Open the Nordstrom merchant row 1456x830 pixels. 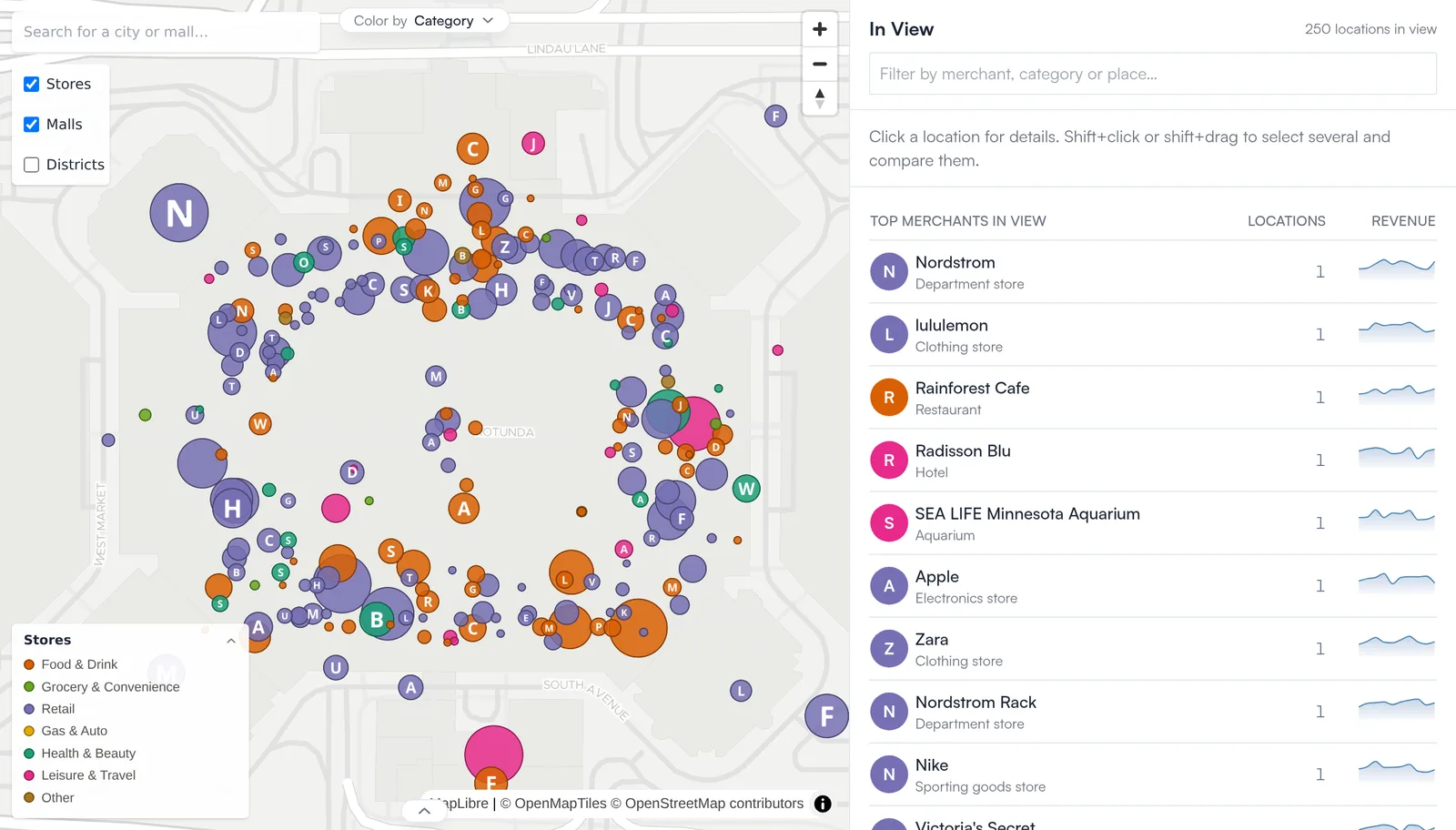pyautogui.click(x=1153, y=272)
